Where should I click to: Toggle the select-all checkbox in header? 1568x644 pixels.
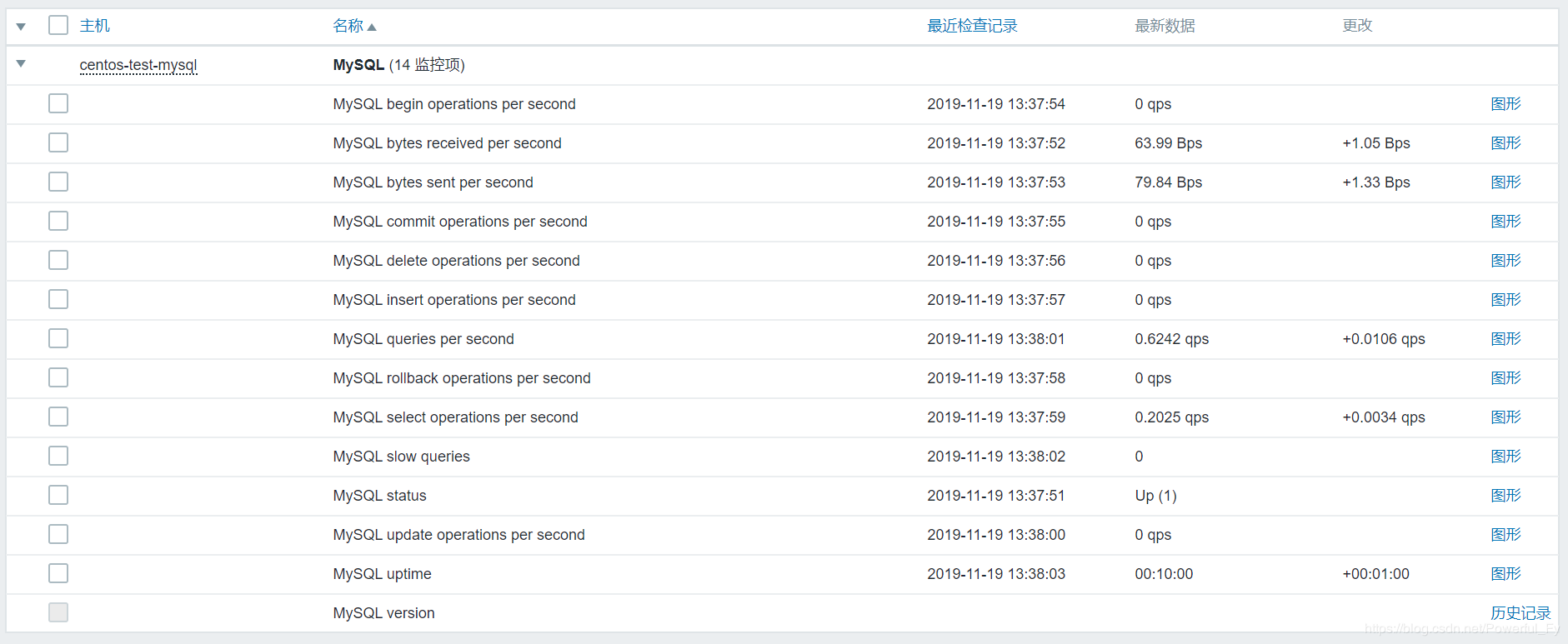[58, 25]
